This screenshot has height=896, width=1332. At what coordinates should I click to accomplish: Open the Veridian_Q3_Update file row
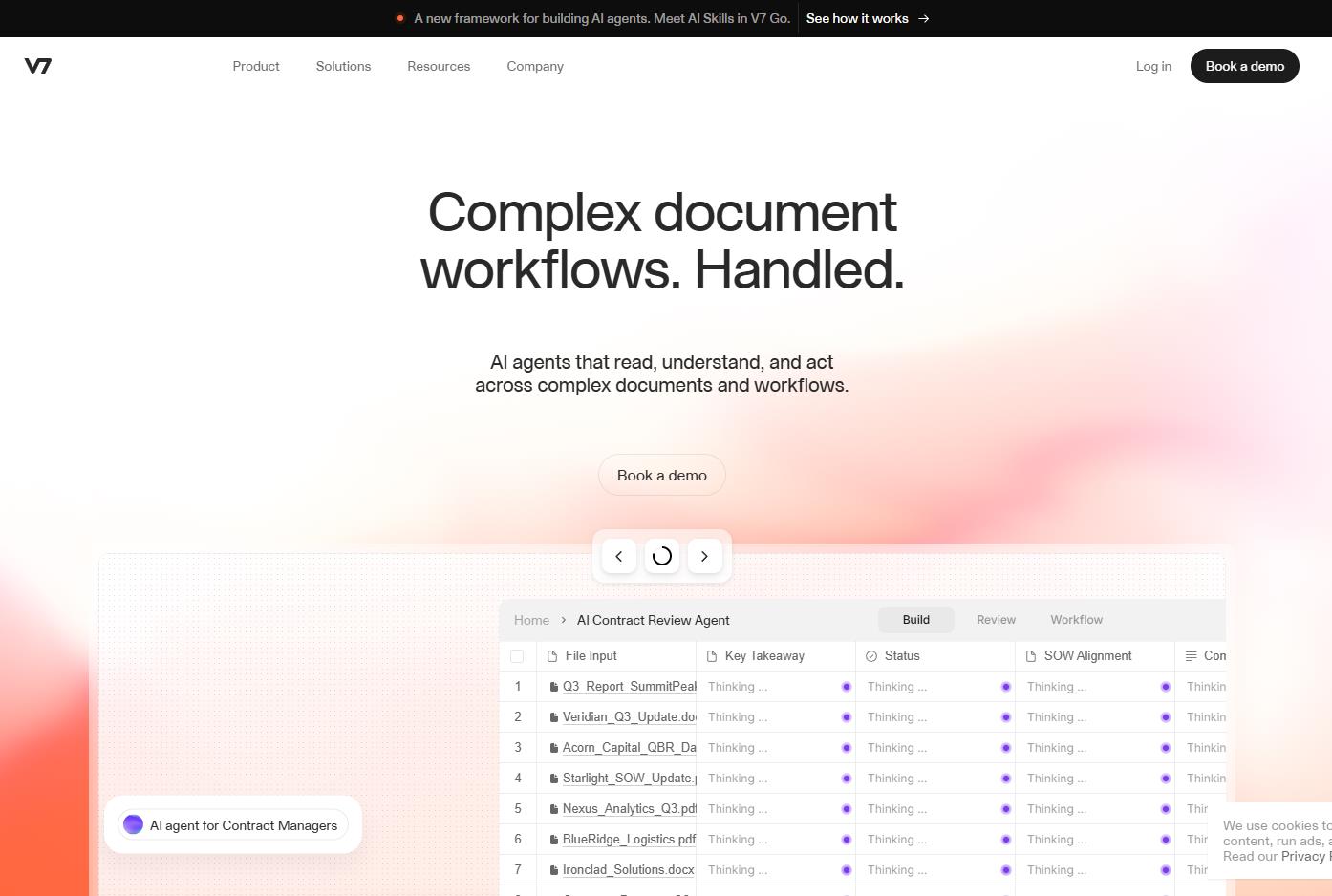tap(629, 717)
